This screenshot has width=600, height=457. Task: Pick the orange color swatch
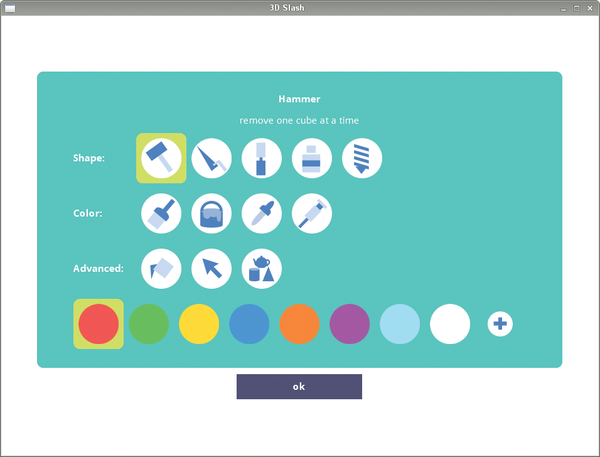[299, 324]
